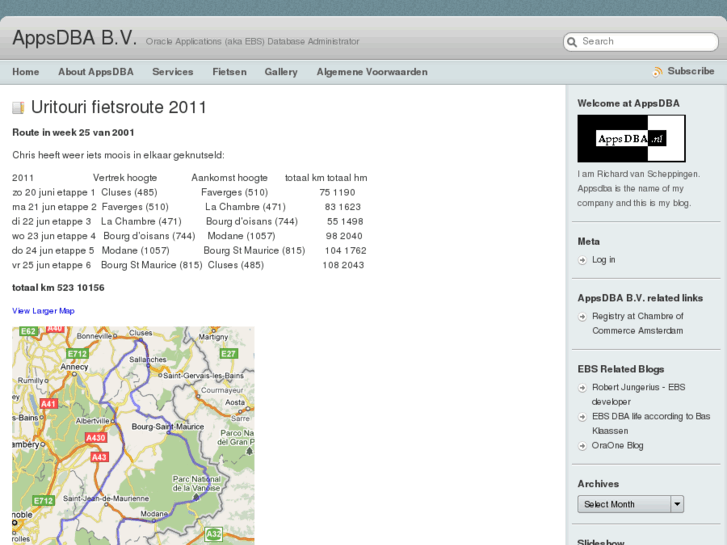Navigate to the Fietsen page
The image size is (727, 545).
click(229, 72)
